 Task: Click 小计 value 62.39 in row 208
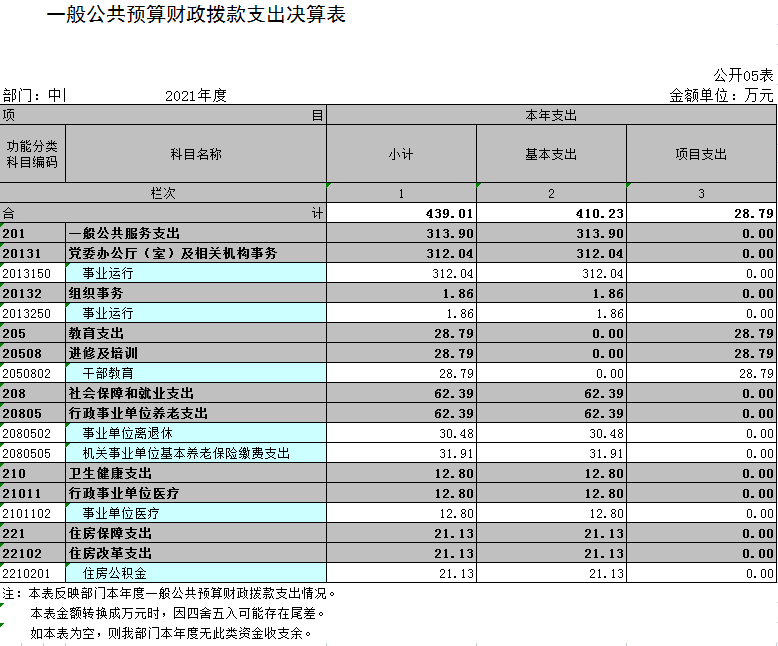point(401,393)
